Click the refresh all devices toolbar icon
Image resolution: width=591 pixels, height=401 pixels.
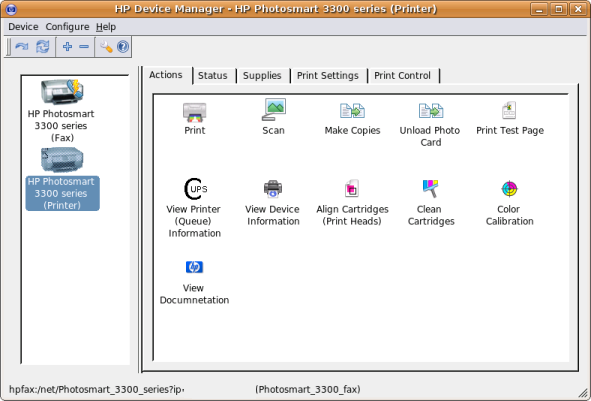coord(43,47)
